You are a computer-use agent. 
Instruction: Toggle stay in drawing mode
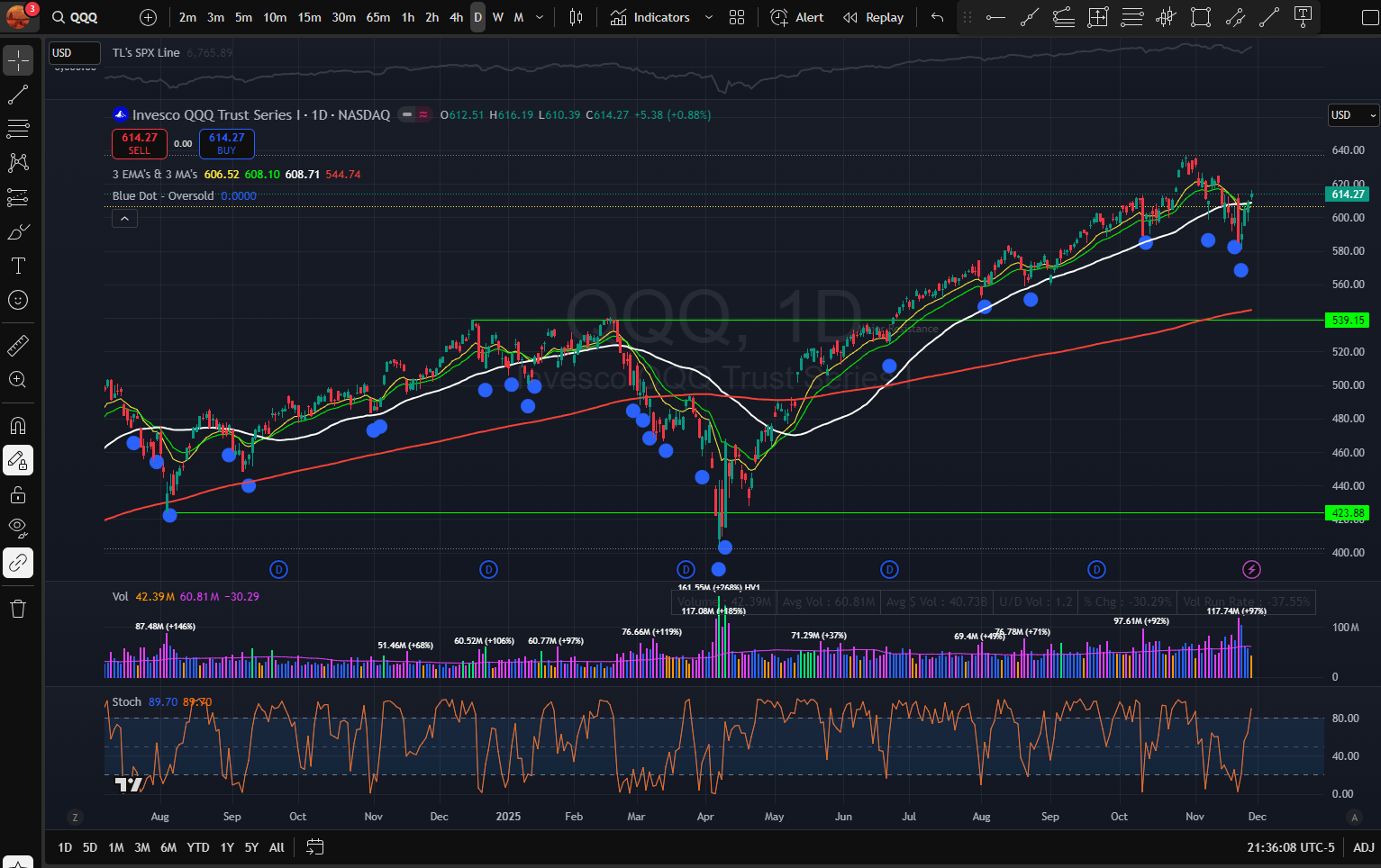coord(18,461)
